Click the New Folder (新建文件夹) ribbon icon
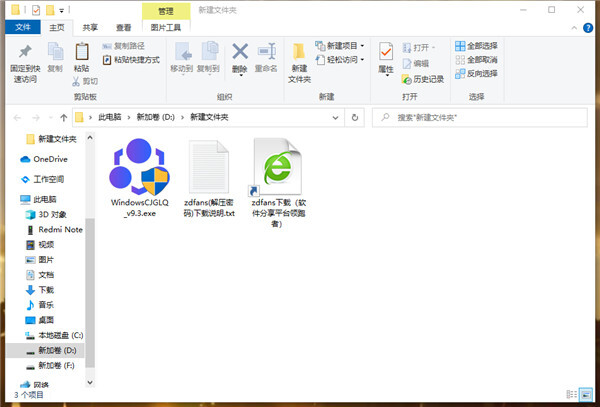 299,51
